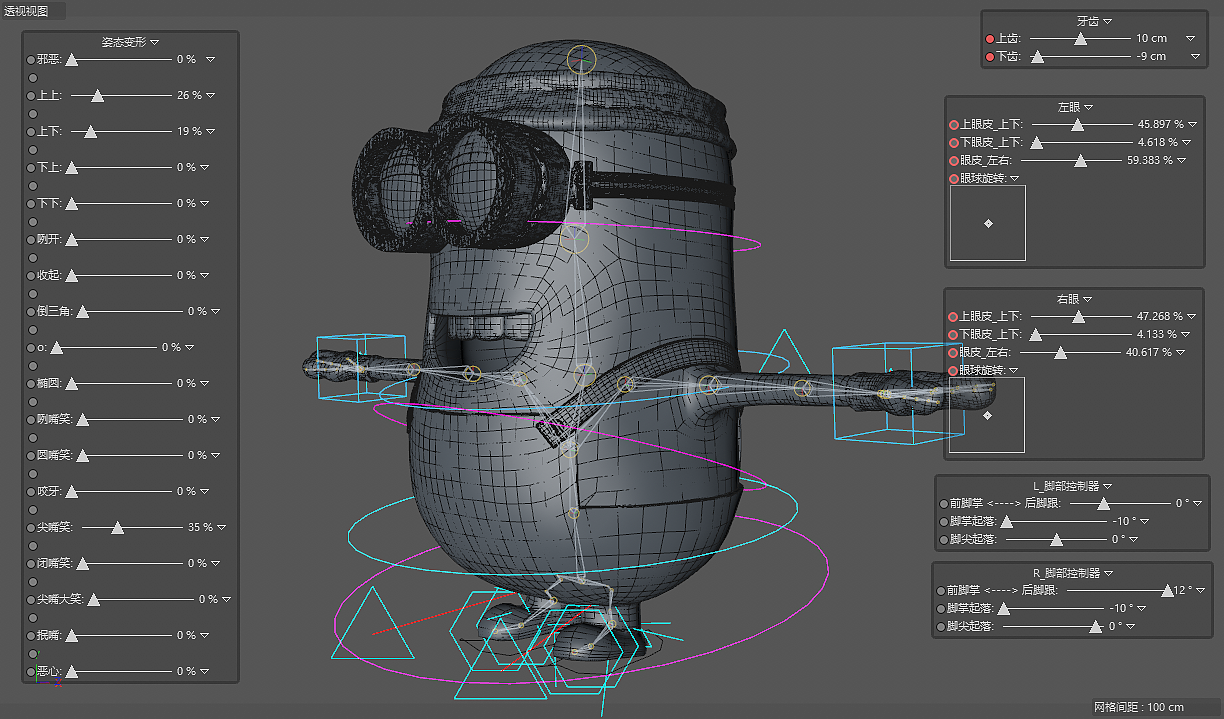
Task: Click 前脚掌 slider handle in R_脚部控制器
Action: [x=1167, y=591]
